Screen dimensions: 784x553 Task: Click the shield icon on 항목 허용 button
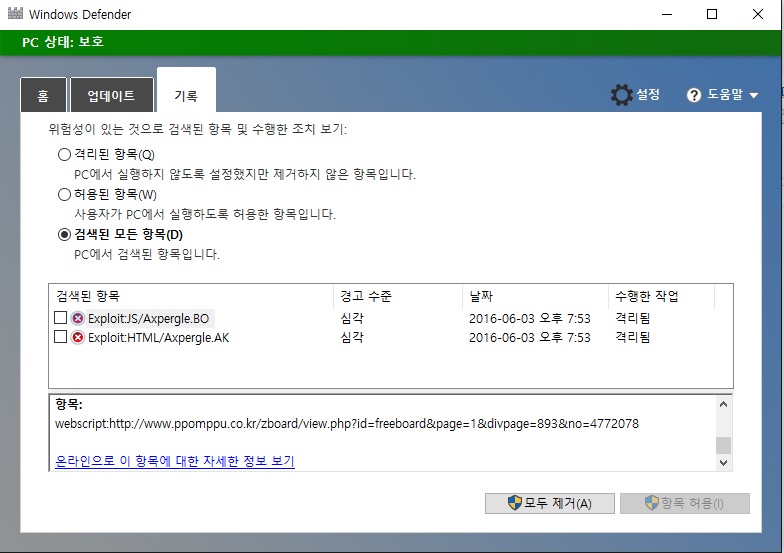coord(651,503)
